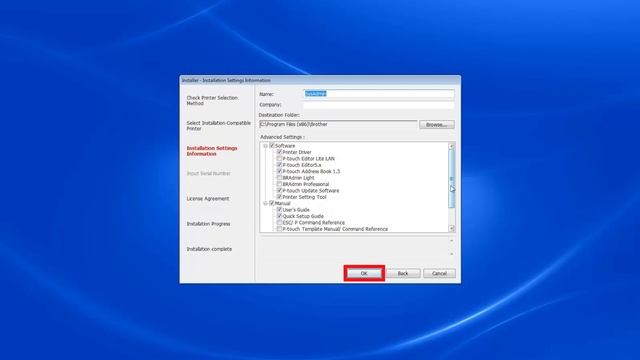Screen dimensions: 640x360
Task: Click the Advanced Settings scrollbar thumb
Action: coord(451,179)
